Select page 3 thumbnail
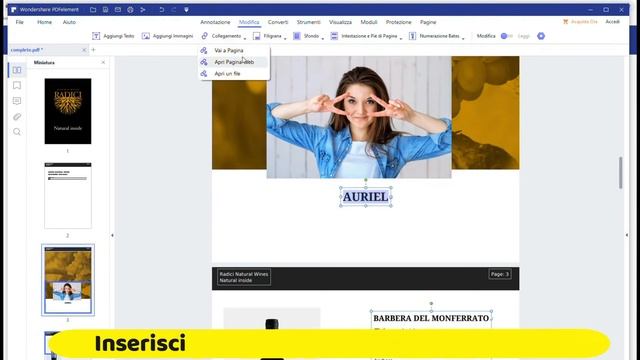 tap(68, 280)
